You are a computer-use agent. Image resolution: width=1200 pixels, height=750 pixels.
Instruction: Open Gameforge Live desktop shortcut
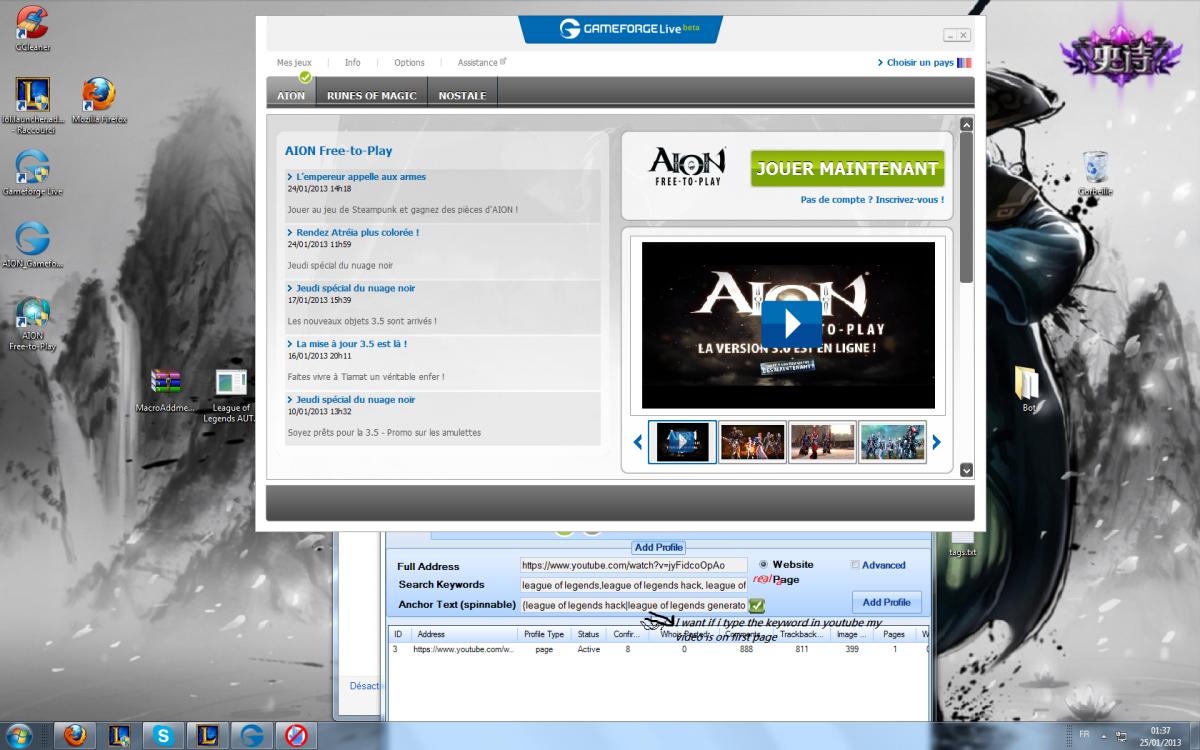(33, 173)
